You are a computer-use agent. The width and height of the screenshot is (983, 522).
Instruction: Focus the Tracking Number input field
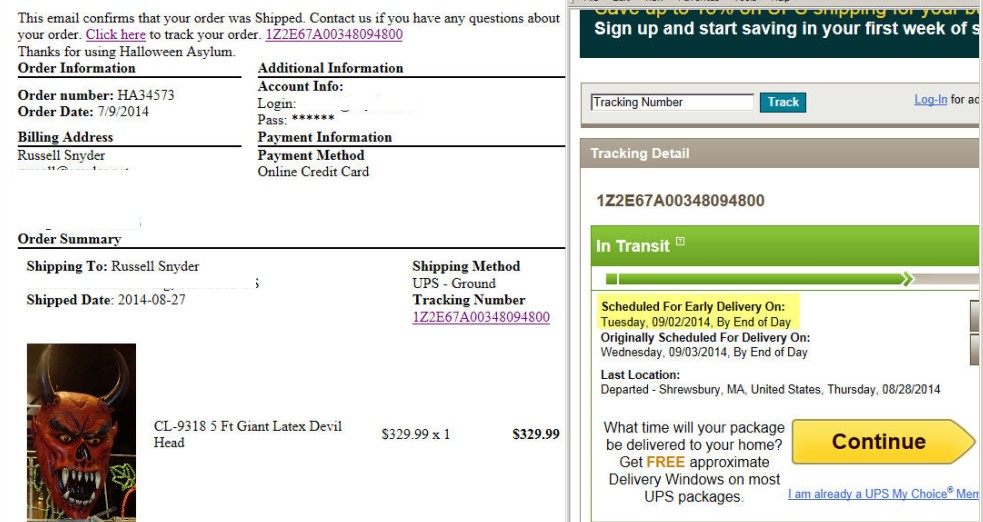pos(672,102)
